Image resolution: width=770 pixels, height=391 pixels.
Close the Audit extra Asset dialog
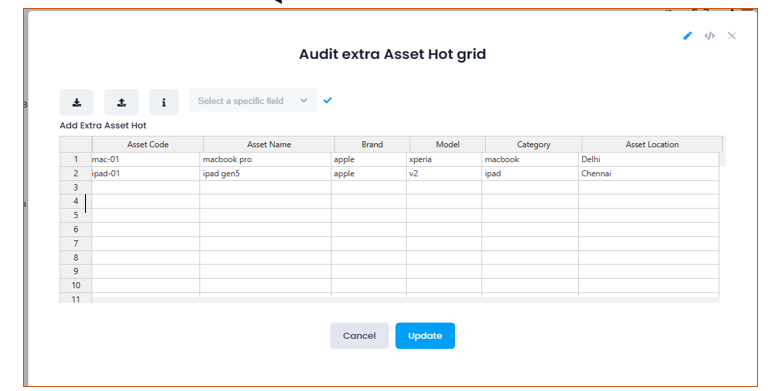coord(732,35)
